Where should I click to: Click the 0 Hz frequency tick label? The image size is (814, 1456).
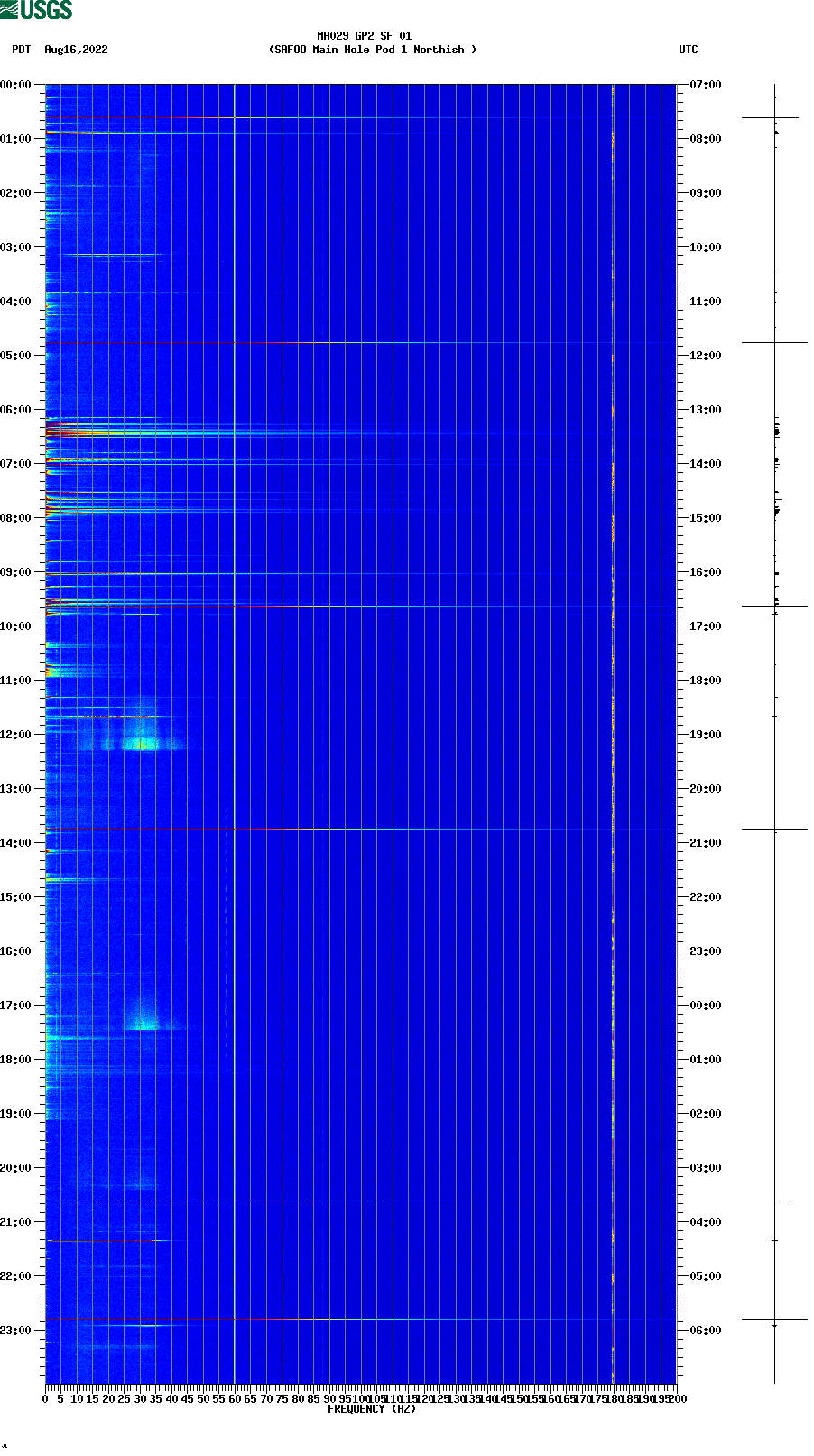(x=45, y=1399)
